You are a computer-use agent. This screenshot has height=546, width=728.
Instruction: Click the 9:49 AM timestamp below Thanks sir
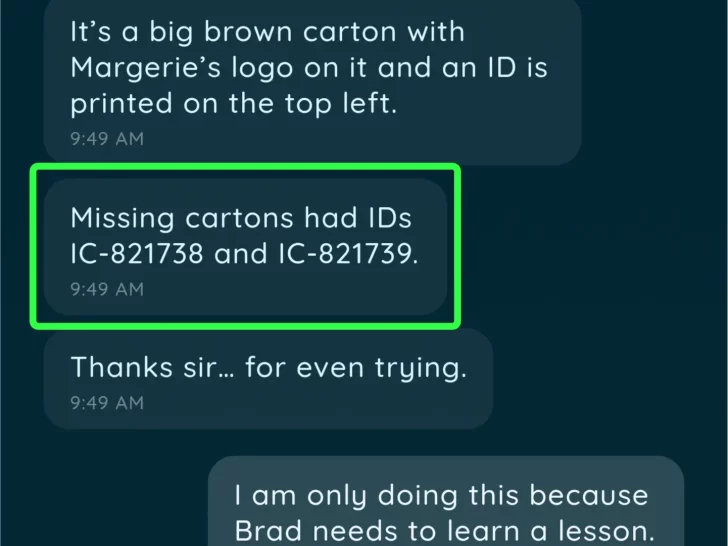pyautogui.click(x=107, y=403)
